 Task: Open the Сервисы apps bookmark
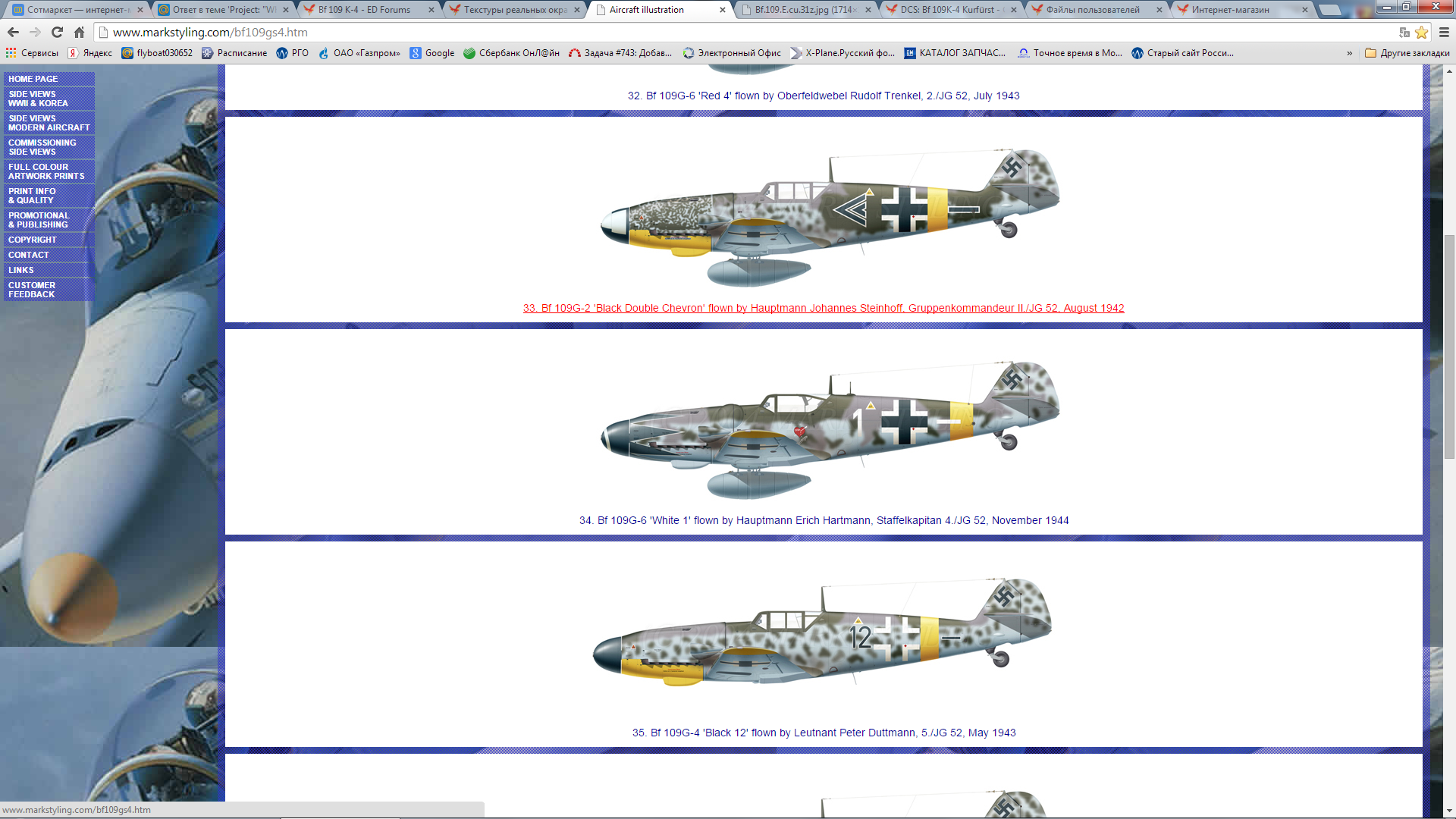[x=32, y=53]
